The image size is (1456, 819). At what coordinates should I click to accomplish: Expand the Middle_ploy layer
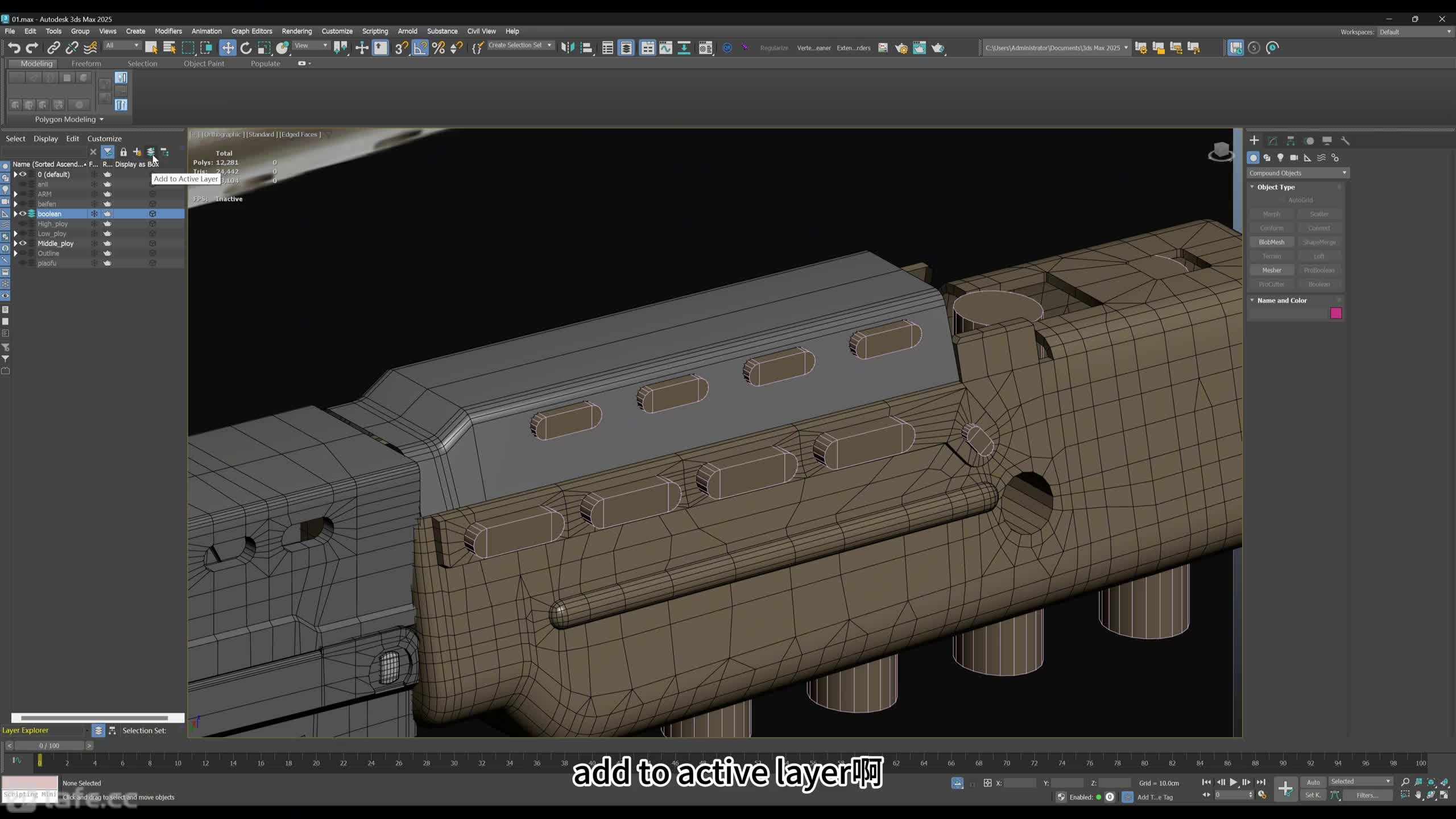[16, 243]
